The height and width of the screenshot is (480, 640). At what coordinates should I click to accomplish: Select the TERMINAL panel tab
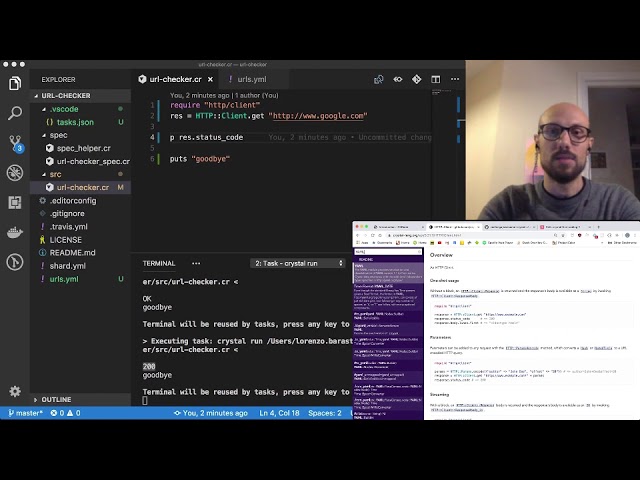(x=159, y=263)
